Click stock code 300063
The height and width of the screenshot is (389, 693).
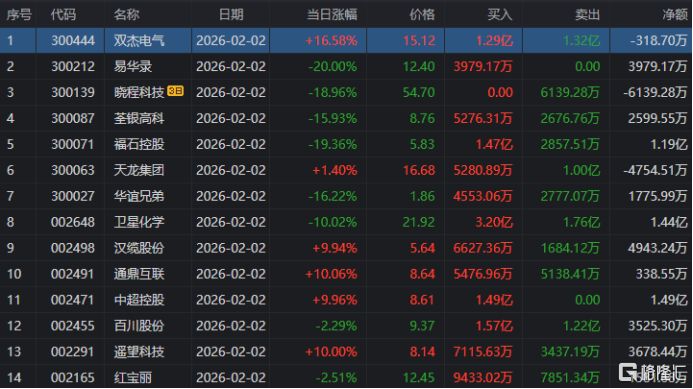(72, 170)
